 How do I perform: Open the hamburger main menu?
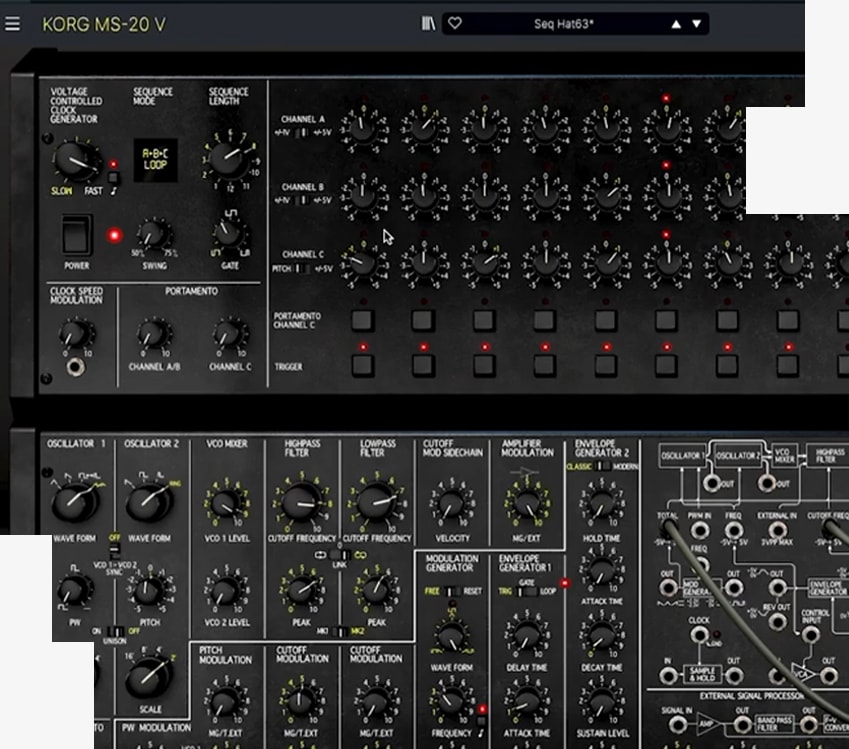(12, 24)
